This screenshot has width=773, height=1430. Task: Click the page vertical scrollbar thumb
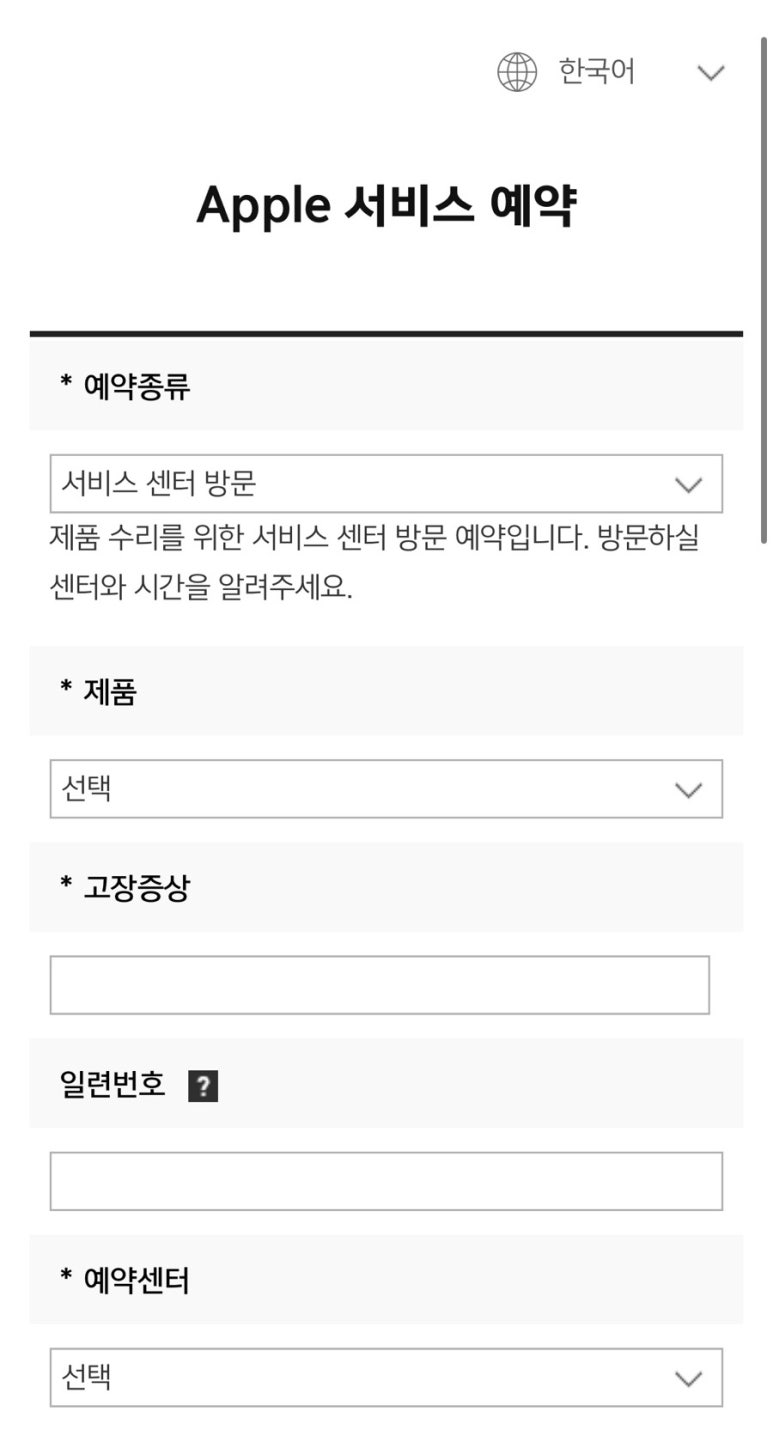tap(765, 290)
